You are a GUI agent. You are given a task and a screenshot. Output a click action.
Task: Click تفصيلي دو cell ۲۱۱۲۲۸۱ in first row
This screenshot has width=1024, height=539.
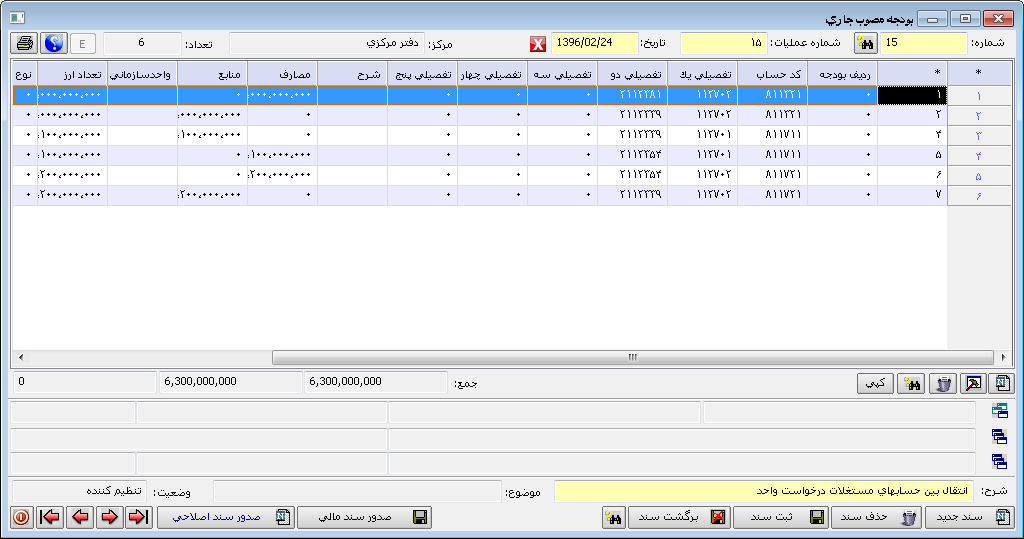tap(632, 95)
